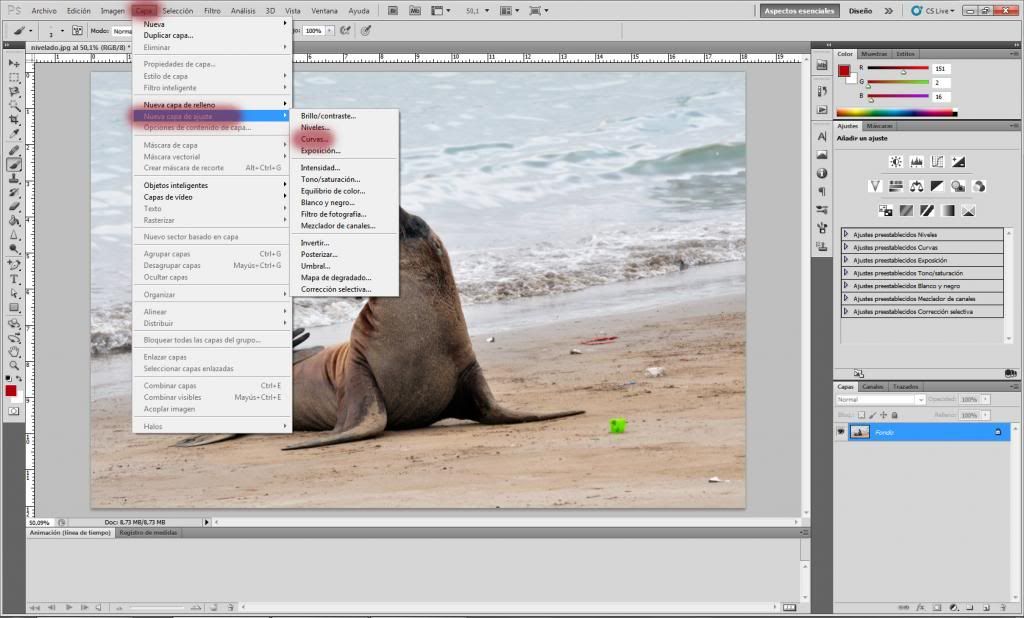1024x618 pixels.
Task: Toggle lock image pixels brush icon
Action: coord(872,415)
